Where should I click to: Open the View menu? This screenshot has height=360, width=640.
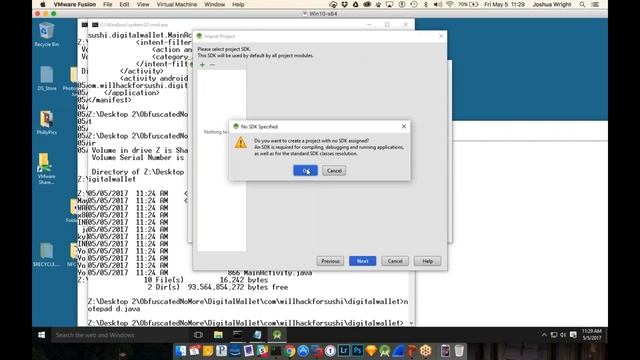coord(143,4)
